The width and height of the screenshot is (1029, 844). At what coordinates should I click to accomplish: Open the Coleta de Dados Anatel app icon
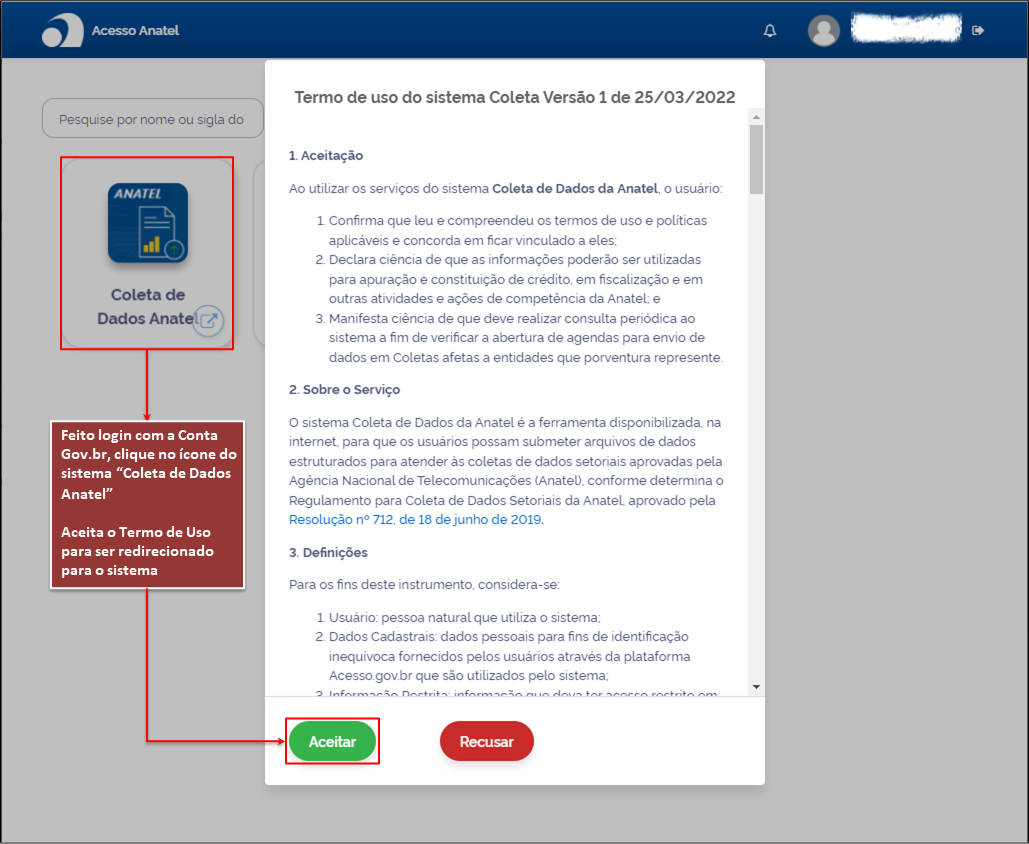(x=148, y=222)
